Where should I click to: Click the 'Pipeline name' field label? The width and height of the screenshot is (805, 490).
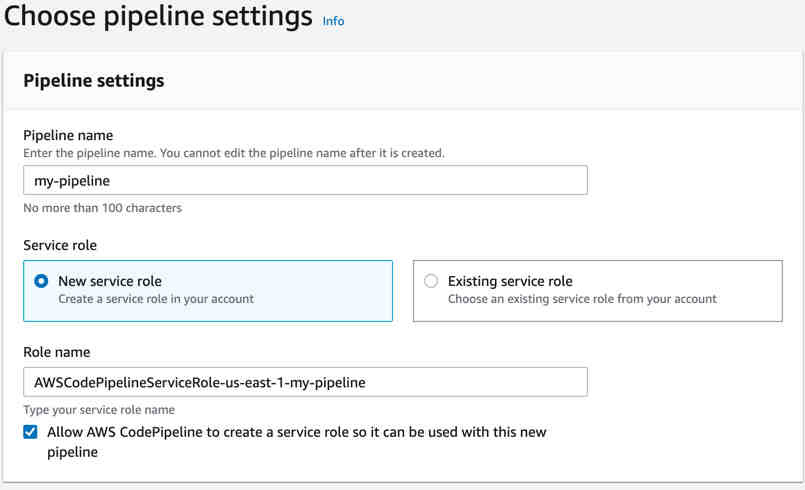(68, 135)
